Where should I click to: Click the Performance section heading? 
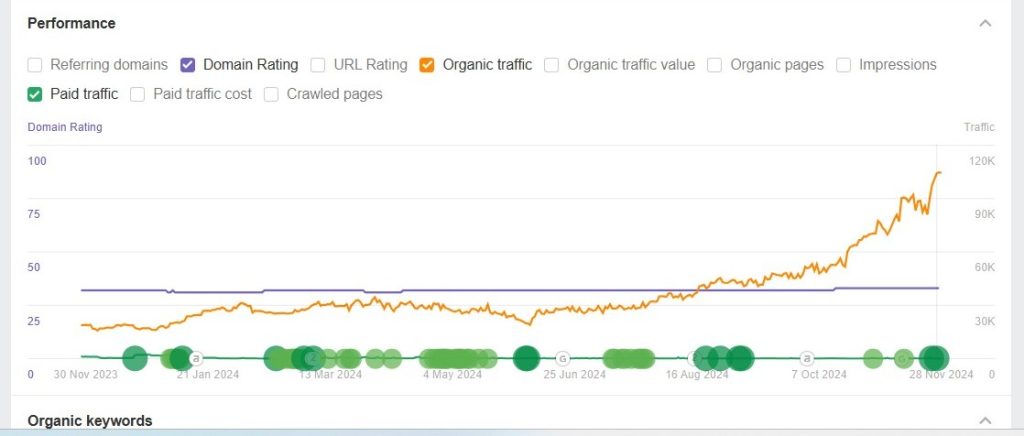click(x=71, y=23)
